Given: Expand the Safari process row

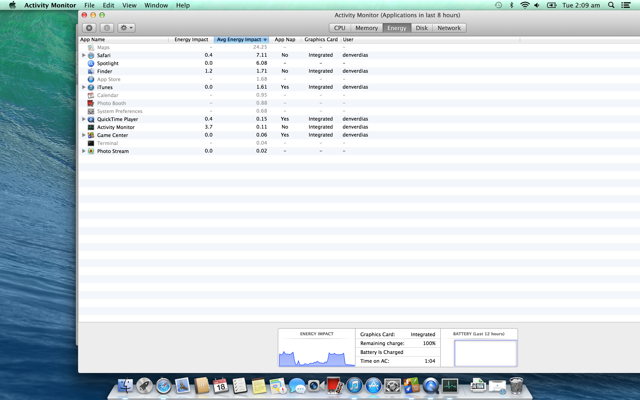Looking at the screenshot, I should [84, 55].
